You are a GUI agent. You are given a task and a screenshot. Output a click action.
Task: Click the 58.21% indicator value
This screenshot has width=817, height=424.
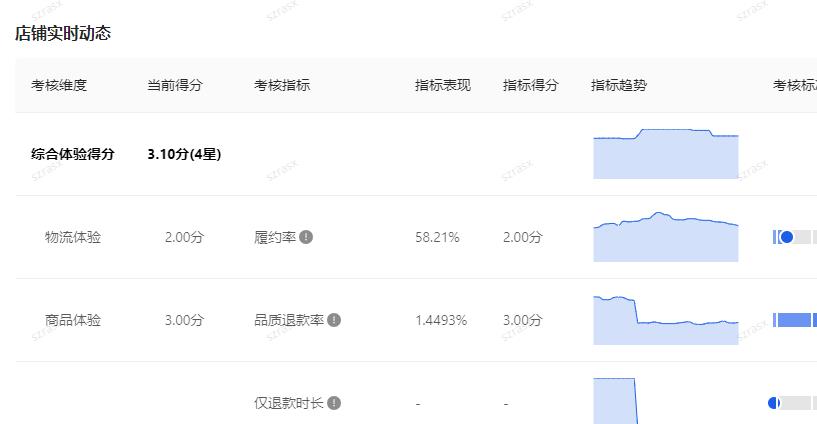coord(437,237)
